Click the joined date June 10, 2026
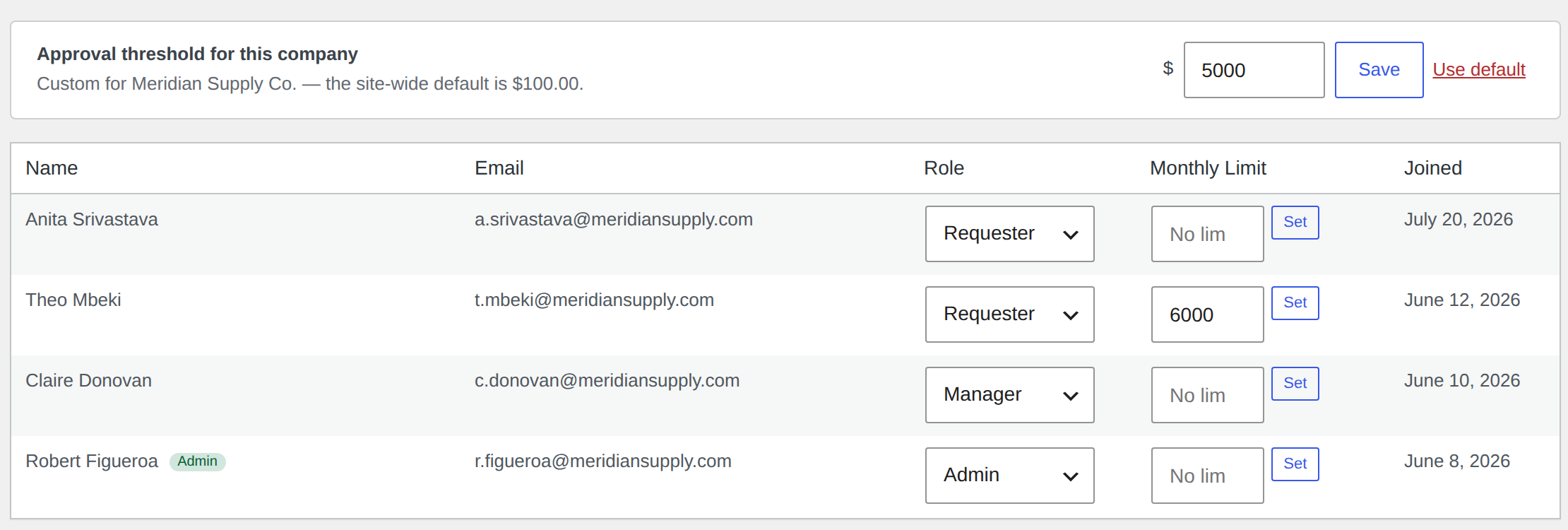This screenshot has width=1568, height=530. (1462, 381)
